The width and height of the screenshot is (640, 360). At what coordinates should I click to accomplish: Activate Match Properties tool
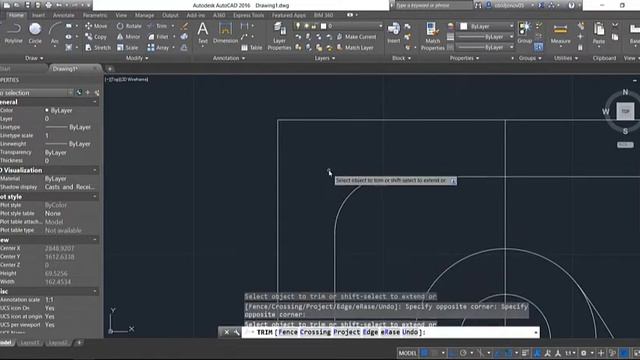click(433, 36)
